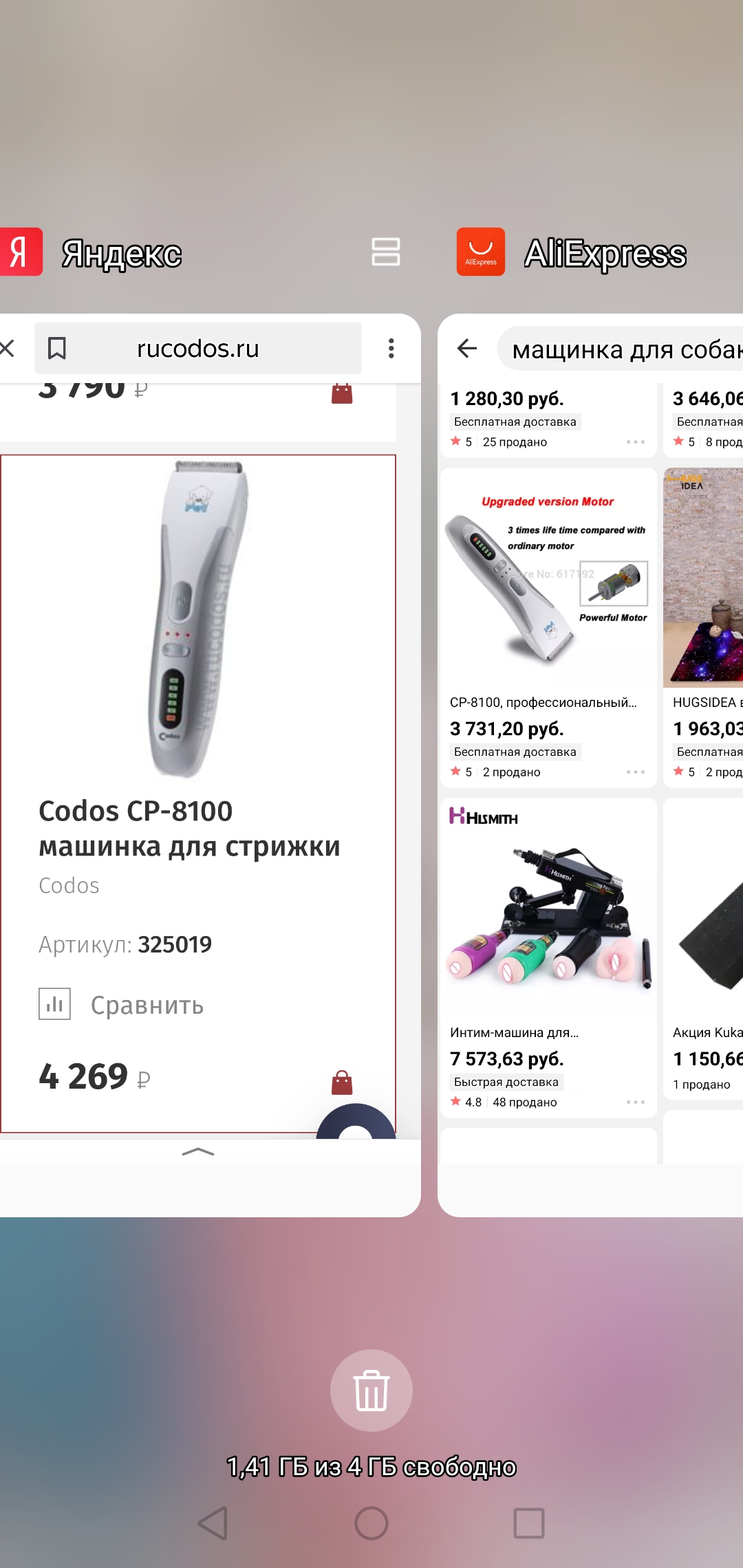This screenshot has height=1568, width=743.
Task: Tap the trash icon to clear recent apps
Action: point(371,1390)
